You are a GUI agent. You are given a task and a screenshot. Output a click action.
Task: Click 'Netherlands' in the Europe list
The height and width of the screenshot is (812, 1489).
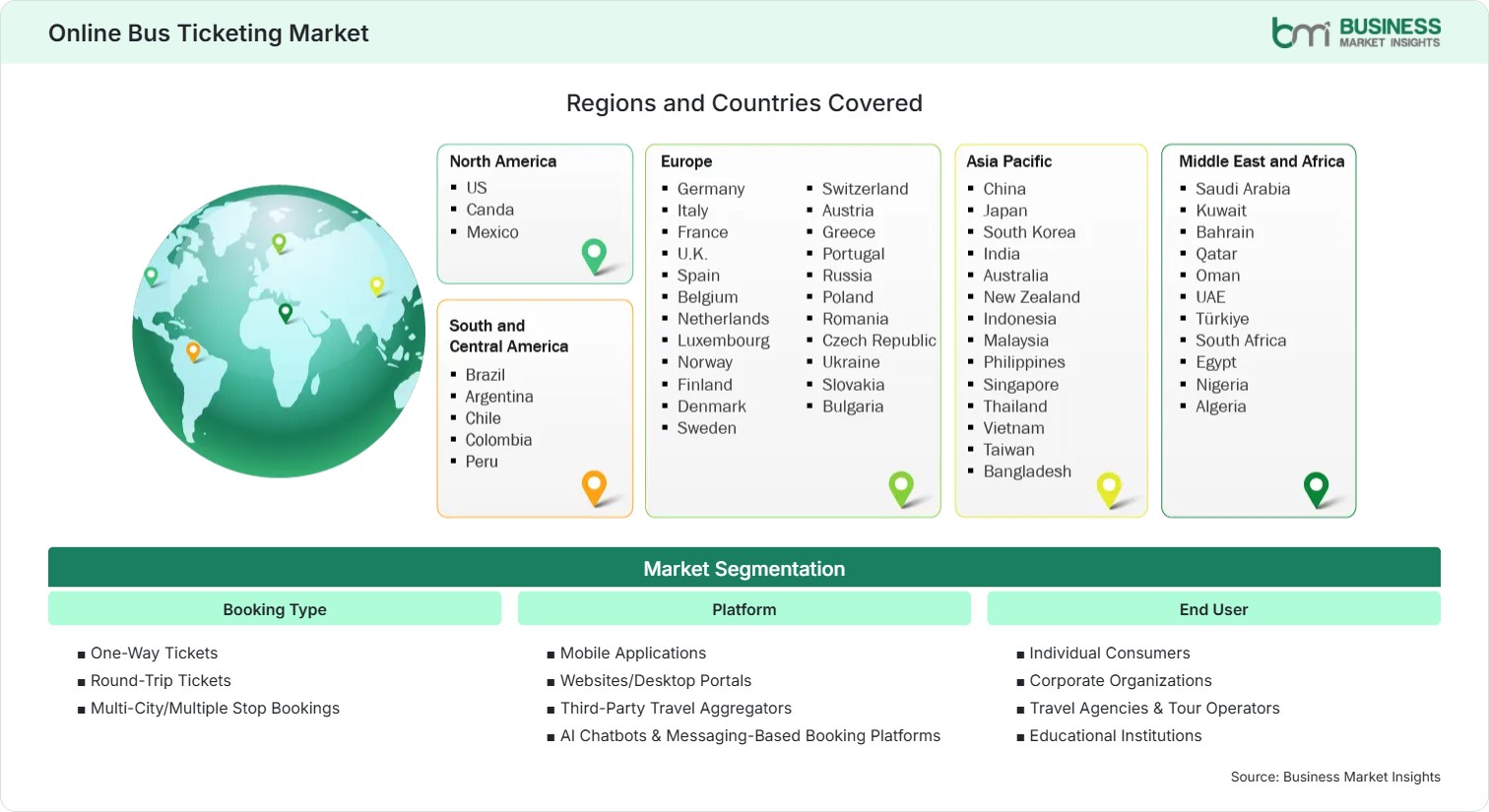pyautogui.click(x=723, y=319)
